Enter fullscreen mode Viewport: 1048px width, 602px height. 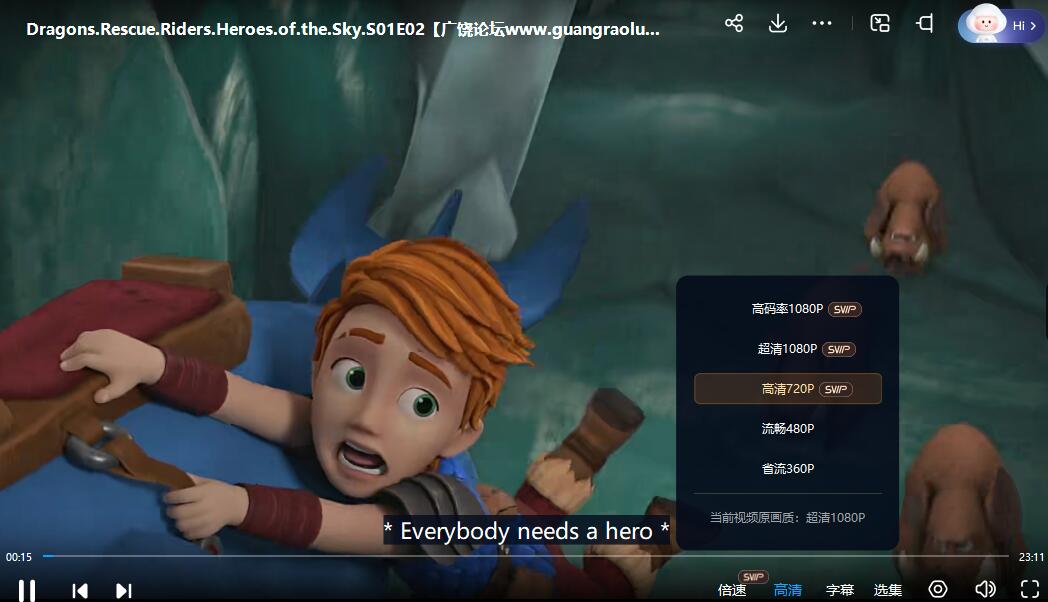pyautogui.click(x=1029, y=589)
